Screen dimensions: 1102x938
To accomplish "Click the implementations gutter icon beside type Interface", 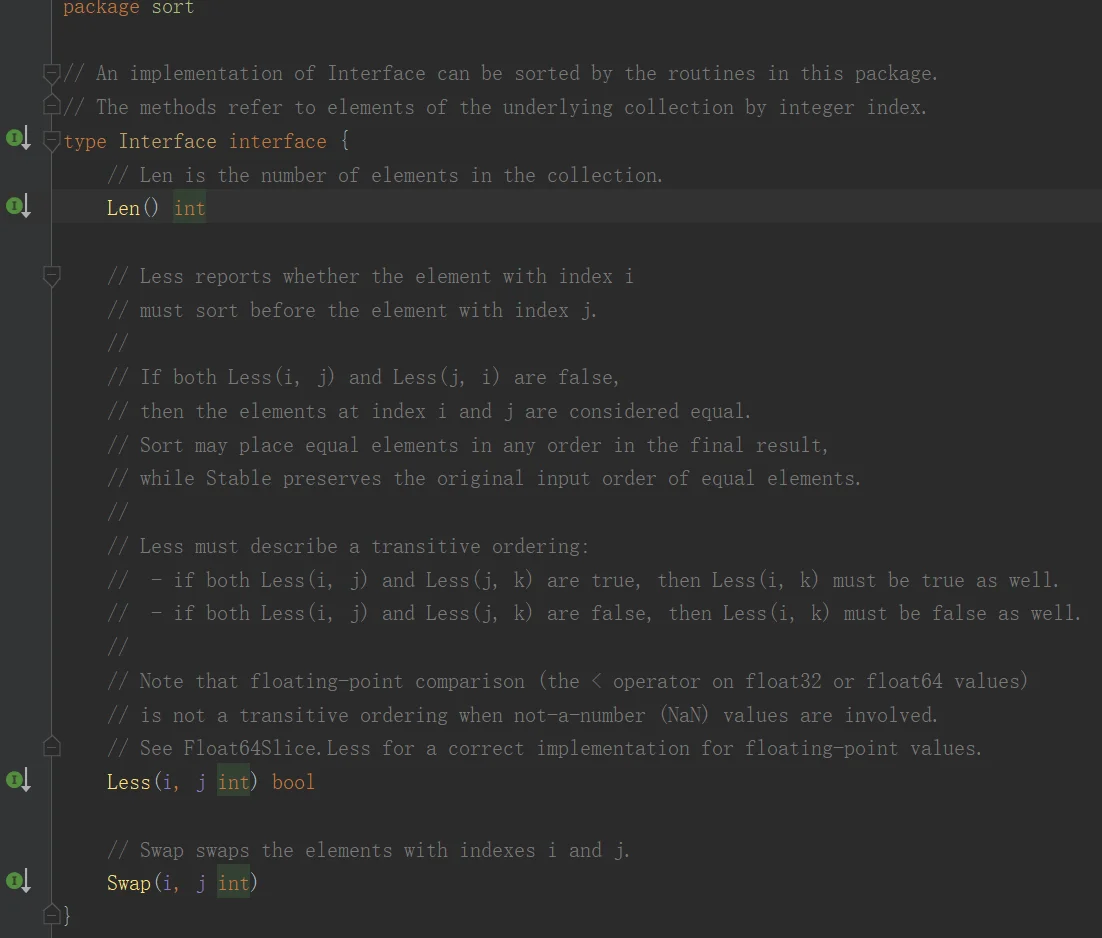I will (19, 139).
